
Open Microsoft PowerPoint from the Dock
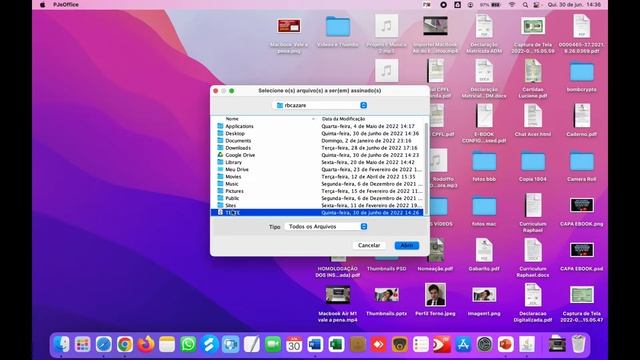pyautogui.click(x=505, y=344)
